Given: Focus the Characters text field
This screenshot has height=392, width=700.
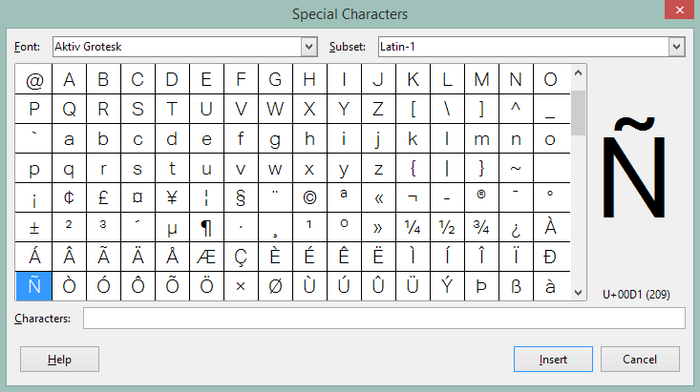Looking at the screenshot, I should (384, 318).
